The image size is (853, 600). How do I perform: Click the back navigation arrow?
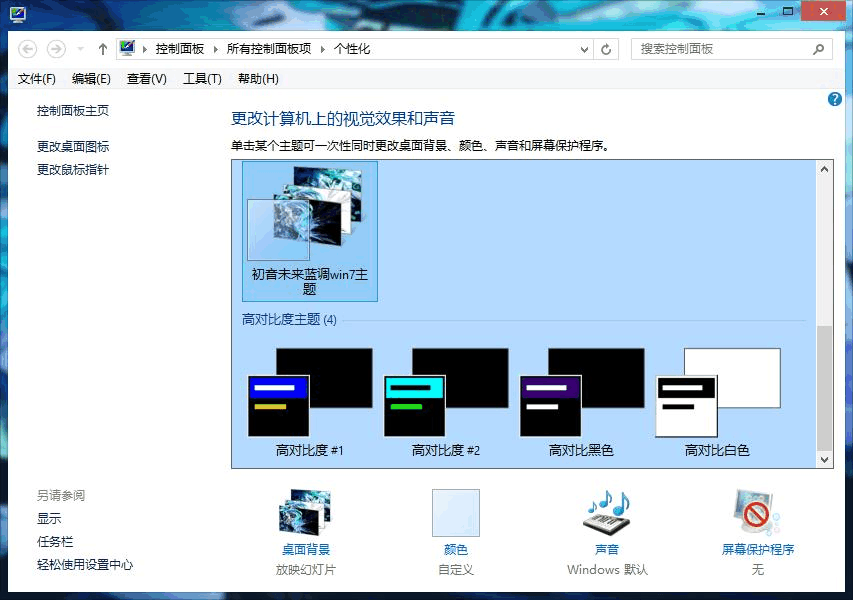click(x=28, y=48)
